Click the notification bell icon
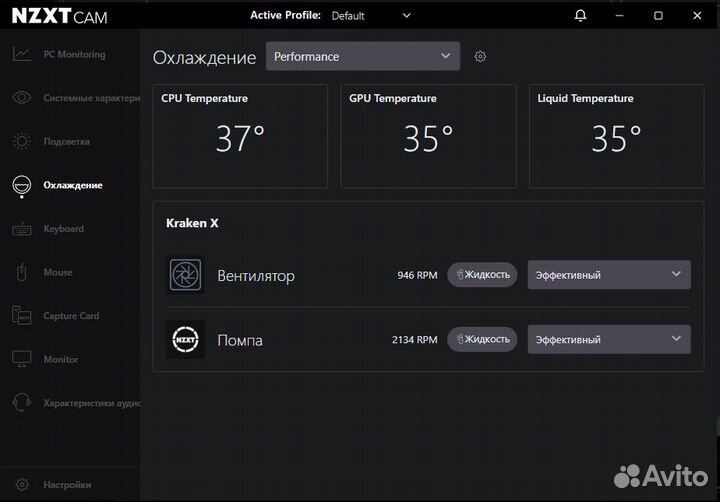 [x=581, y=16]
